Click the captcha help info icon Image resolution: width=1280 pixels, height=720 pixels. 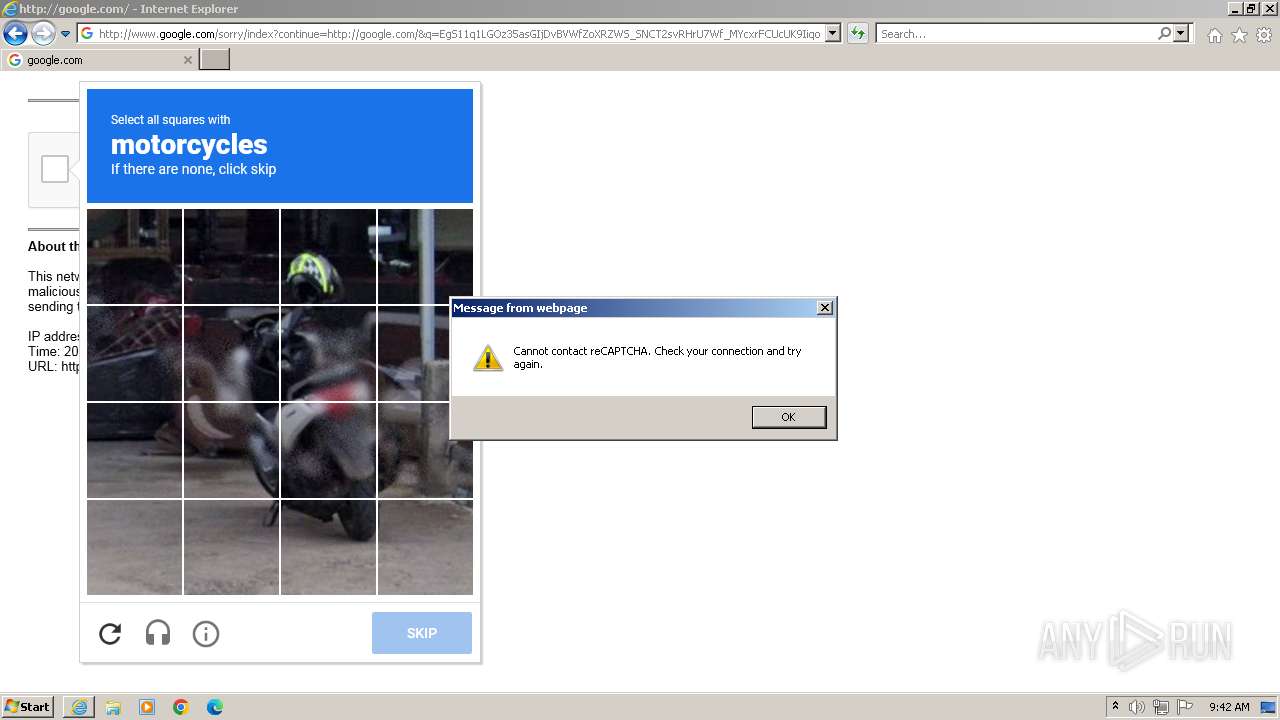click(x=206, y=633)
